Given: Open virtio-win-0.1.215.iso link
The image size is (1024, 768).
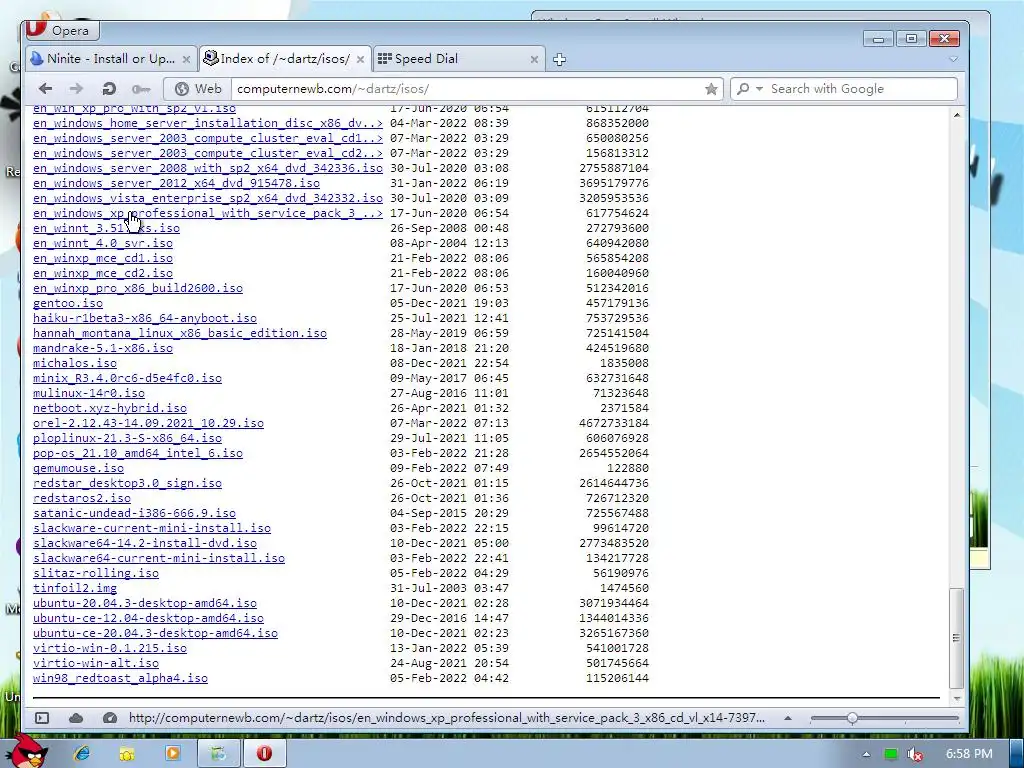Looking at the screenshot, I should point(110,648).
